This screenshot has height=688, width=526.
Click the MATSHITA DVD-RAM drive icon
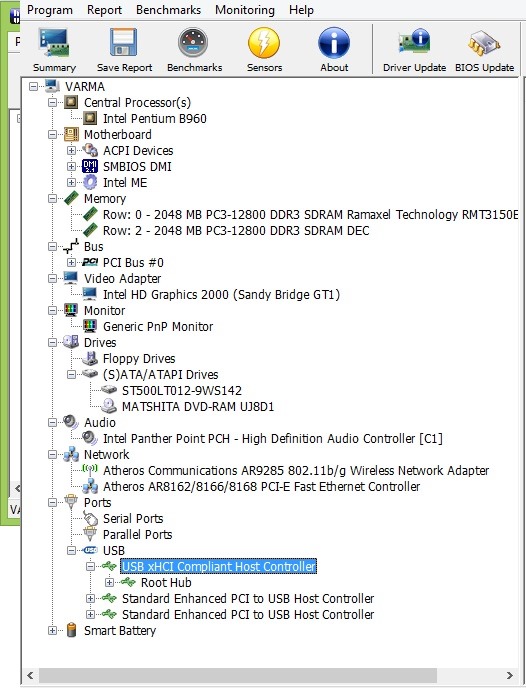[109, 406]
